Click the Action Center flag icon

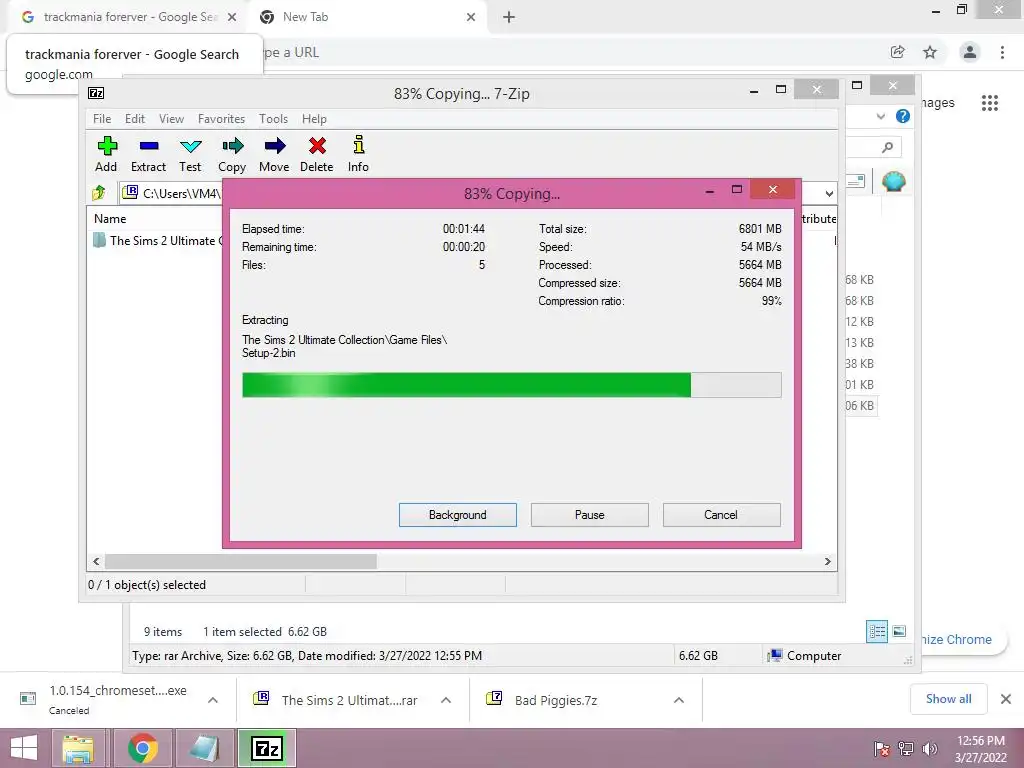point(882,748)
